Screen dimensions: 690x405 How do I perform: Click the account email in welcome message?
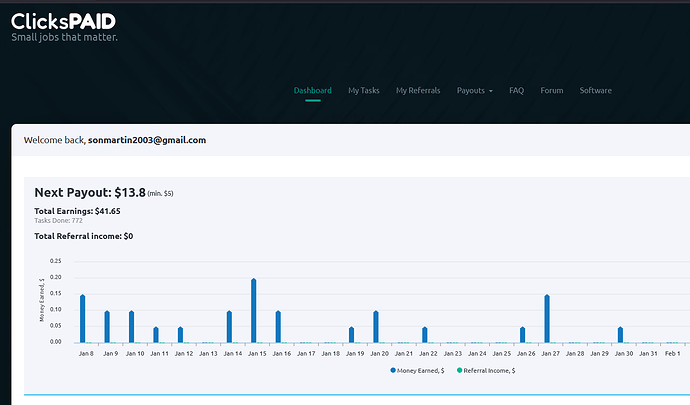coord(147,140)
